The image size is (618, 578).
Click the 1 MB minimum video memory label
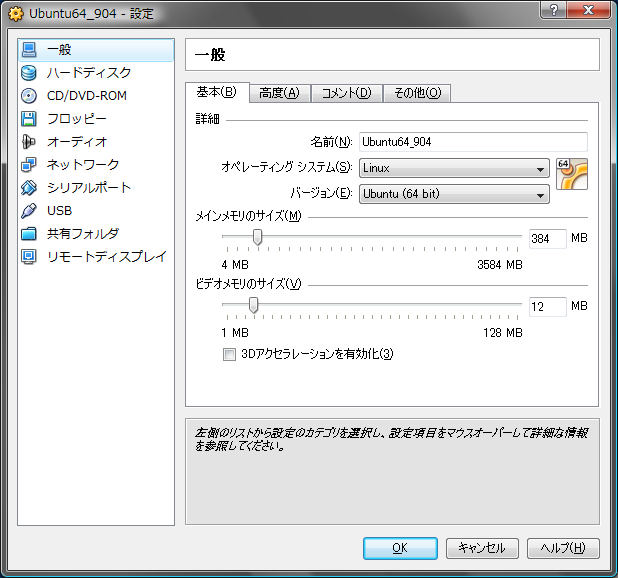point(235,333)
